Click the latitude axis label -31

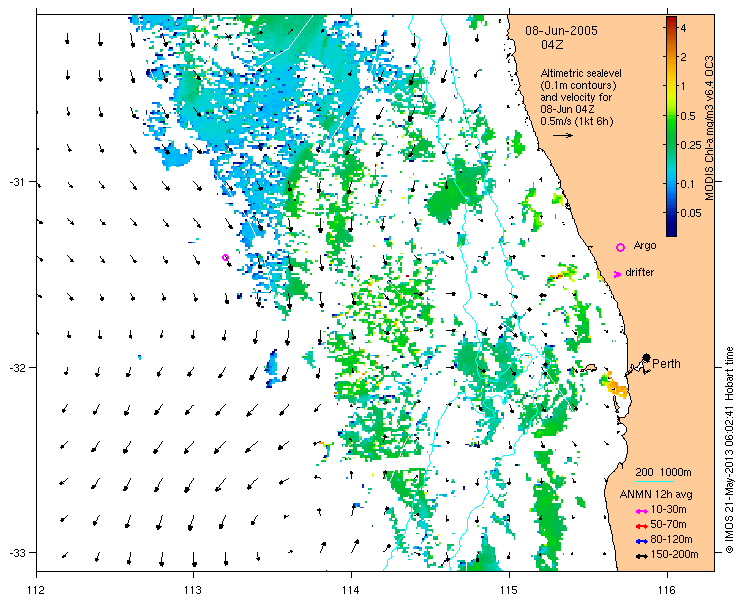[x=18, y=182]
